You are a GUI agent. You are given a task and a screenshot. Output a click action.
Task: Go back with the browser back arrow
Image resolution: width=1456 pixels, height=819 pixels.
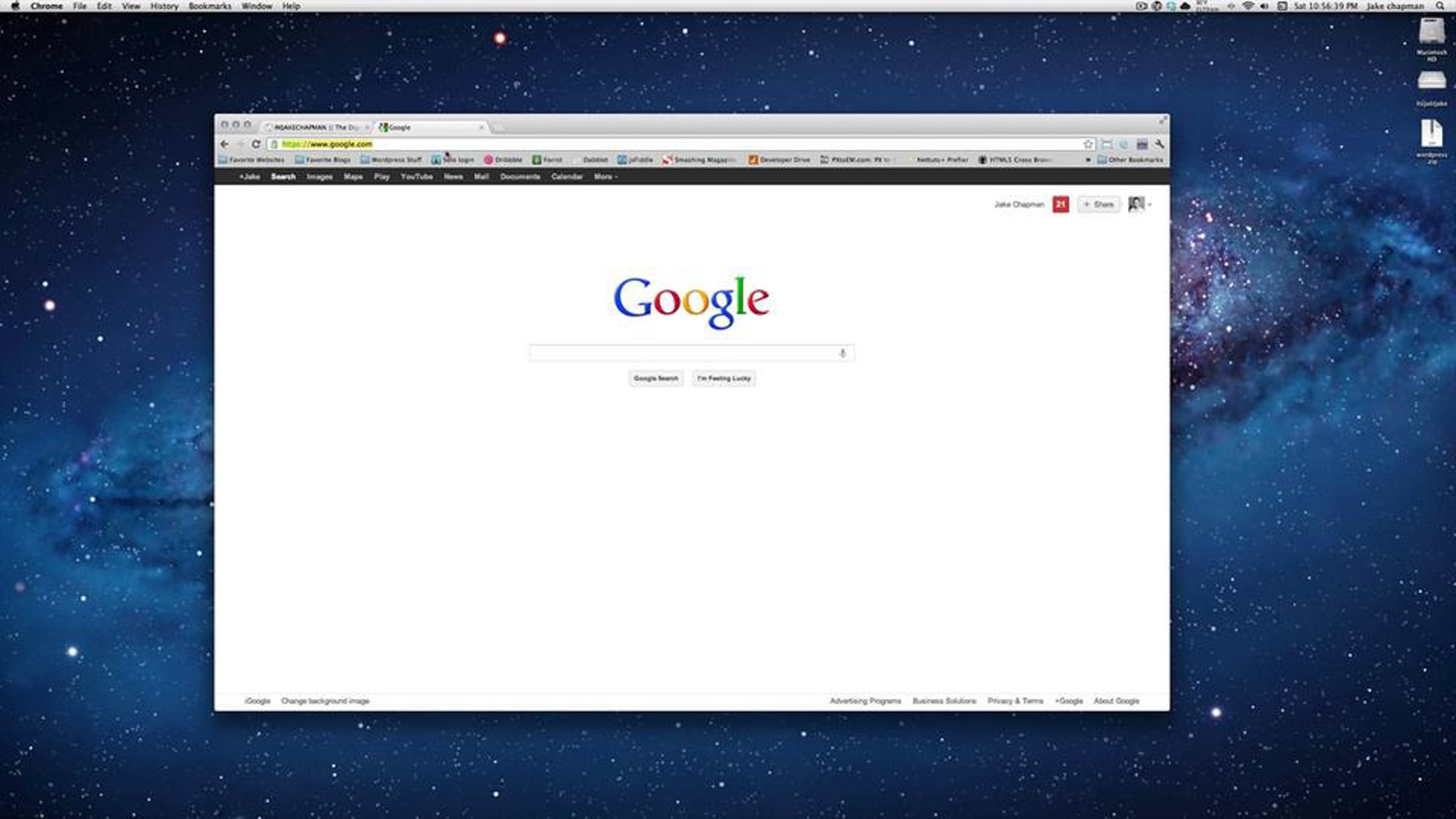224,144
